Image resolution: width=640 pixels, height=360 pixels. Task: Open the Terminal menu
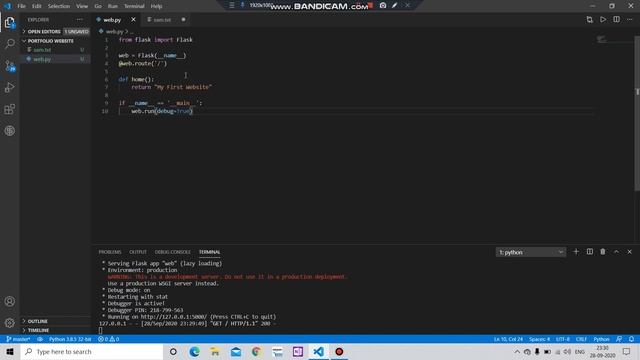(134, 6)
